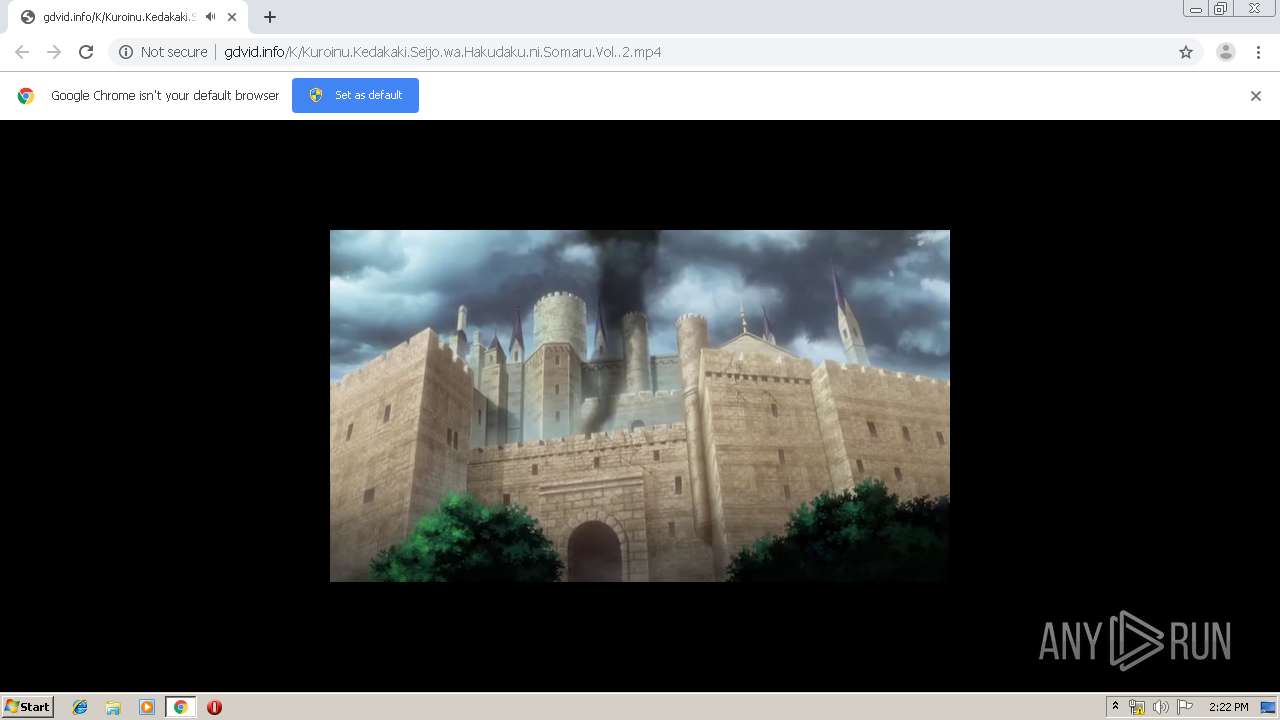
Task: Mute tab via speaker icon
Action: click(210, 17)
